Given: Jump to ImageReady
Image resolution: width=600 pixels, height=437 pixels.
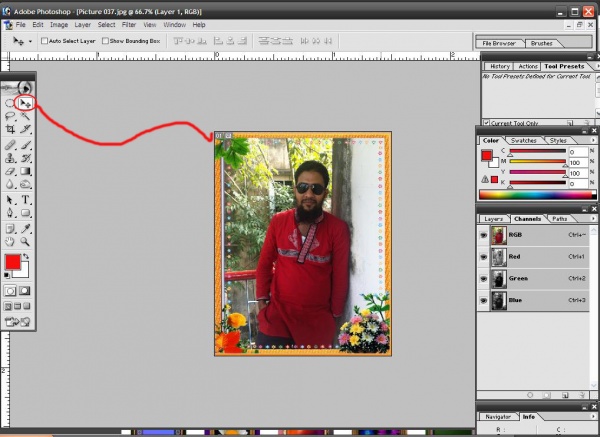Looking at the screenshot, I should [18, 322].
